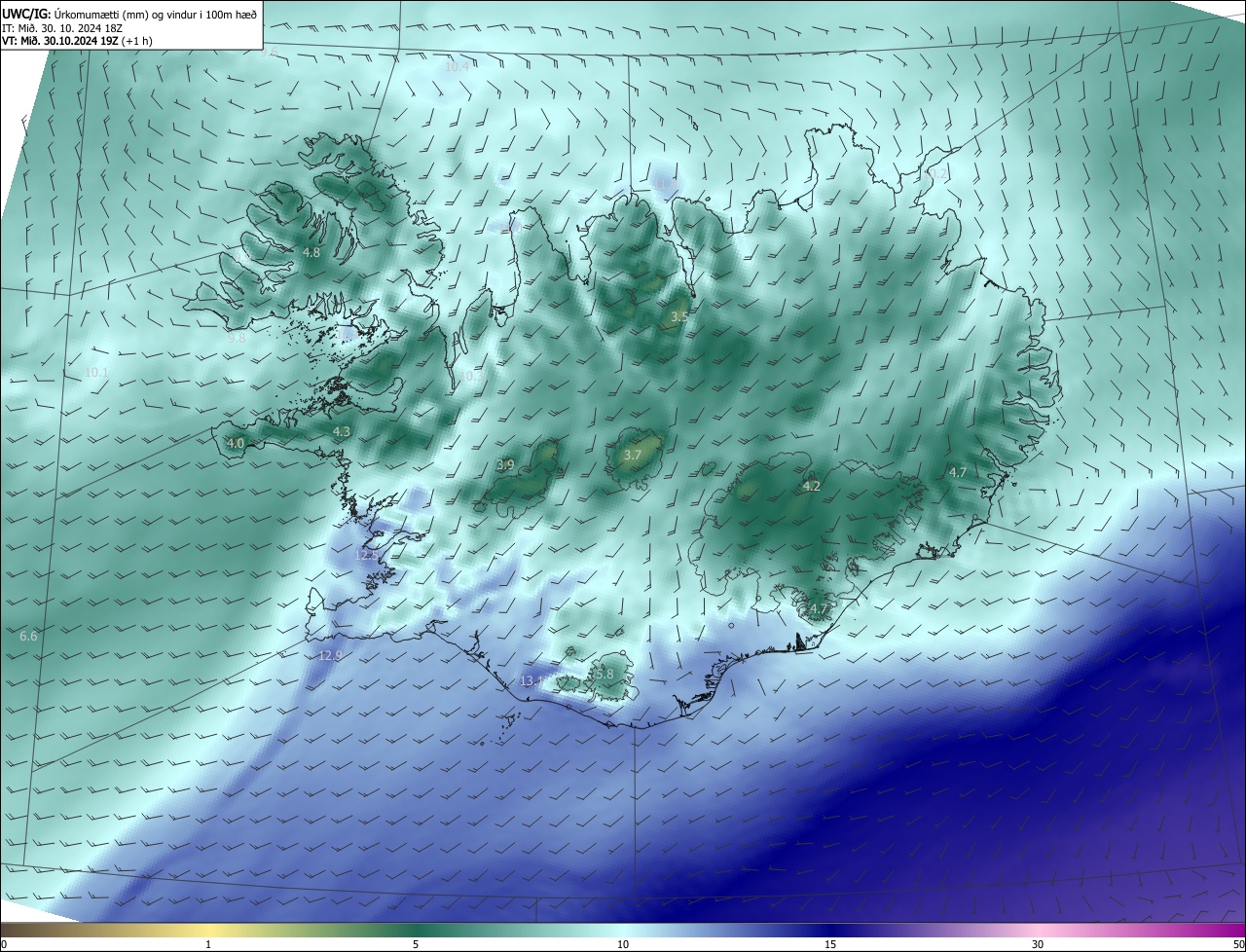Screen dimensions: 1246x952
Task: Click the 50 label on the color scale
Action: tap(1238, 944)
